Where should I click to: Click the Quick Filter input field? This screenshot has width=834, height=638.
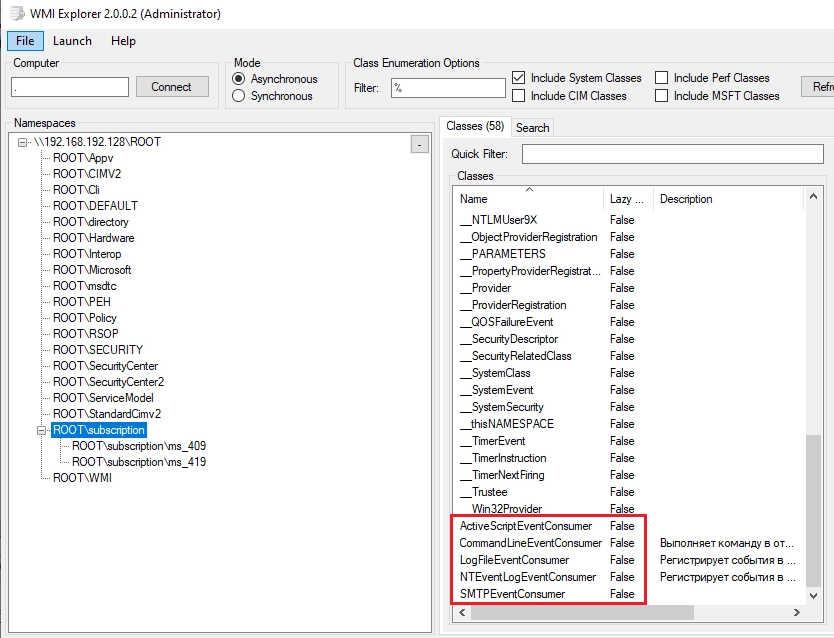coord(672,154)
